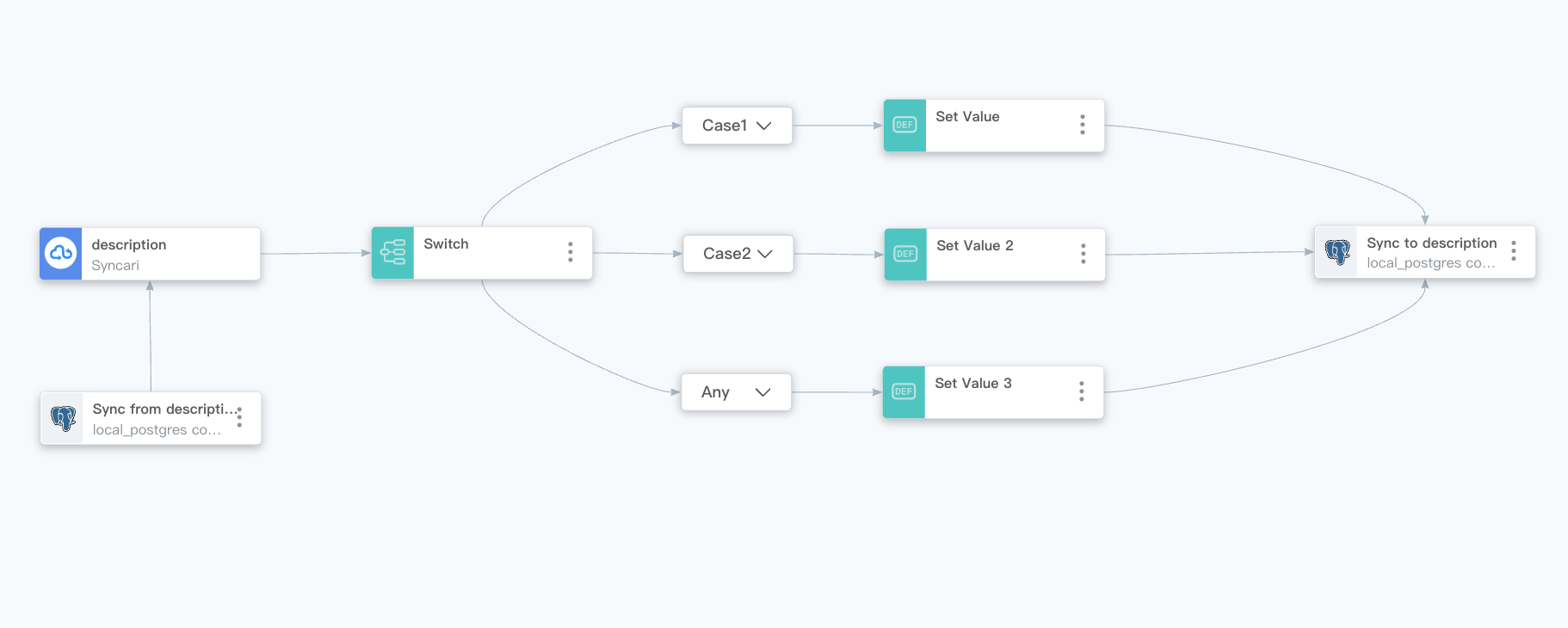This screenshot has height=628, width=1568.
Task: Open the kebab menu on Sync from description
Action: click(239, 418)
